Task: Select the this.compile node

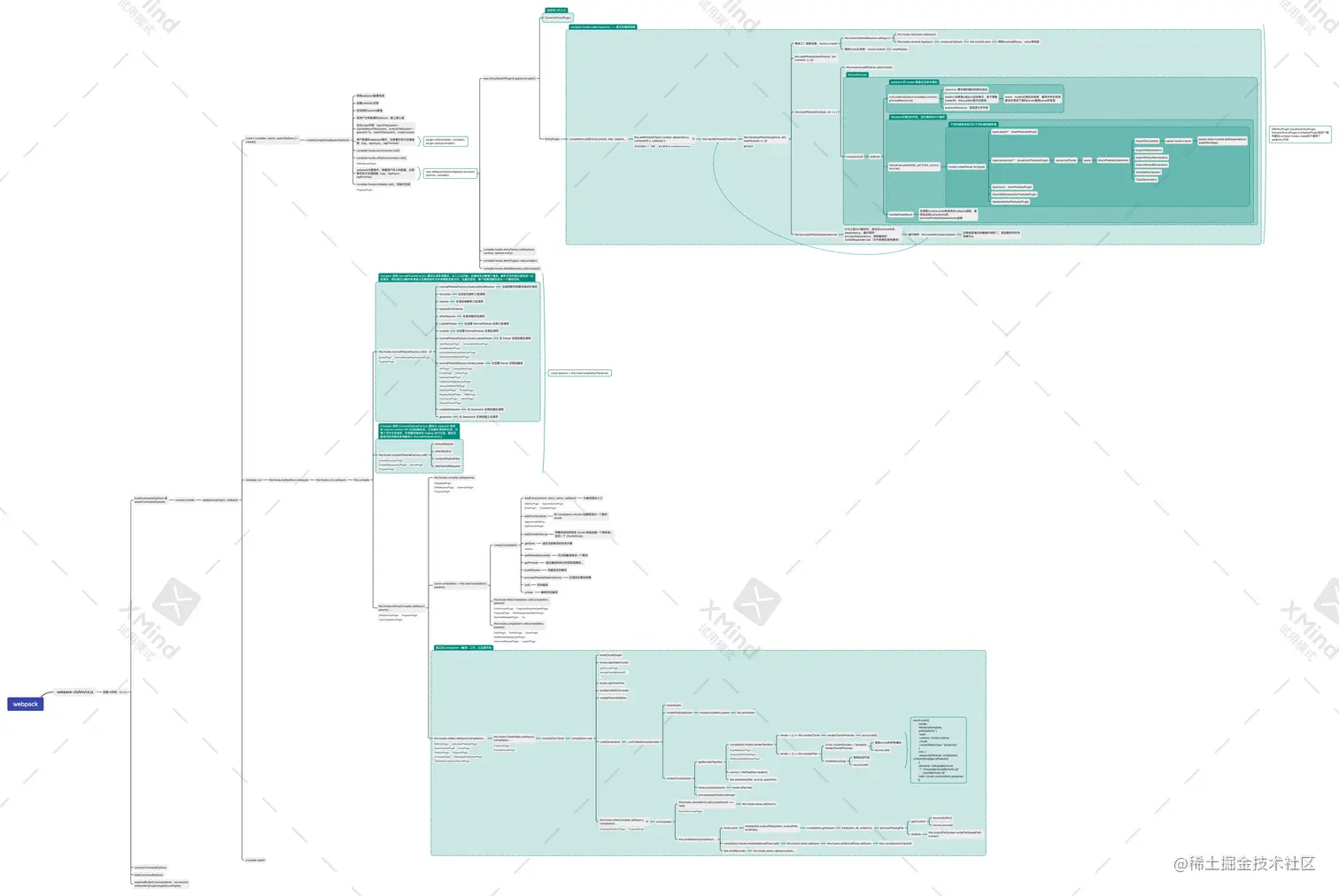Action: pos(361,480)
